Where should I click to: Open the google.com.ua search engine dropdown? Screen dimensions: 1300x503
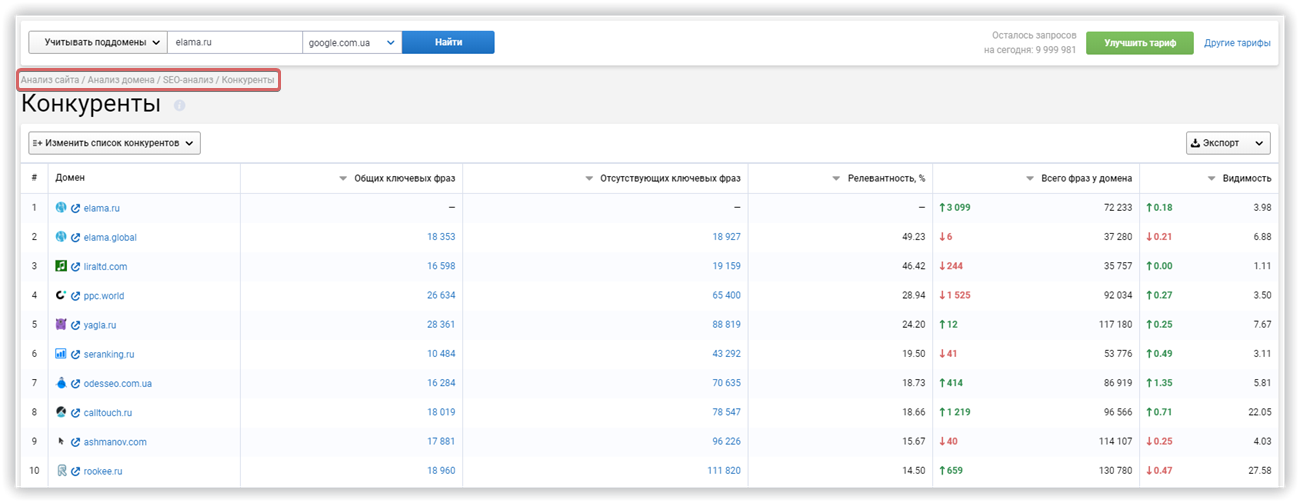pyautogui.click(x=352, y=42)
